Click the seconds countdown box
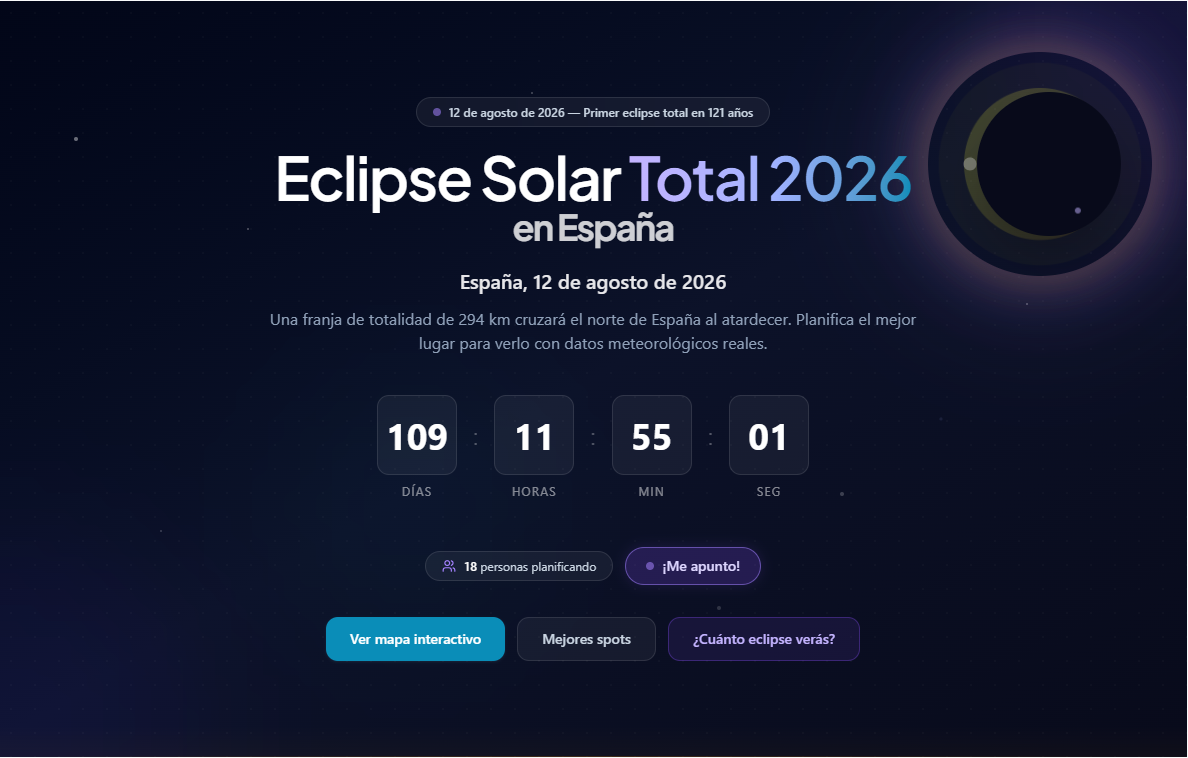Image resolution: width=1188 pixels, height=758 pixels. tap(768, 435)
